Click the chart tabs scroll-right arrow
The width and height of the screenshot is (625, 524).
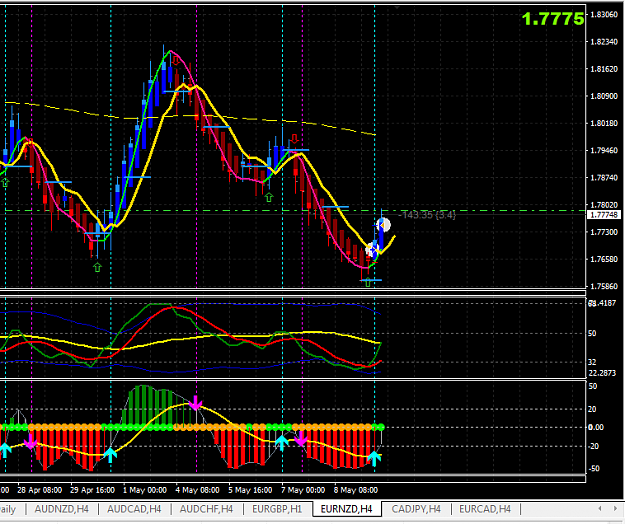615,508
